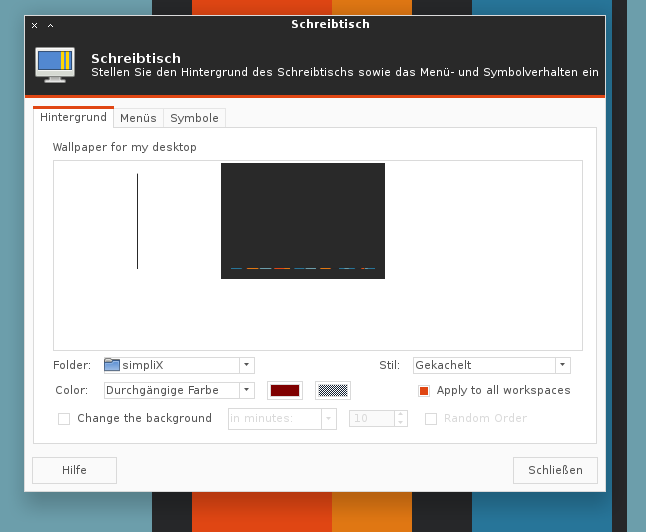Viewport: 646px width, 532px height.
Task: Open the Folder dropdown showing simpliX
Action: click(x=247, y=365)
